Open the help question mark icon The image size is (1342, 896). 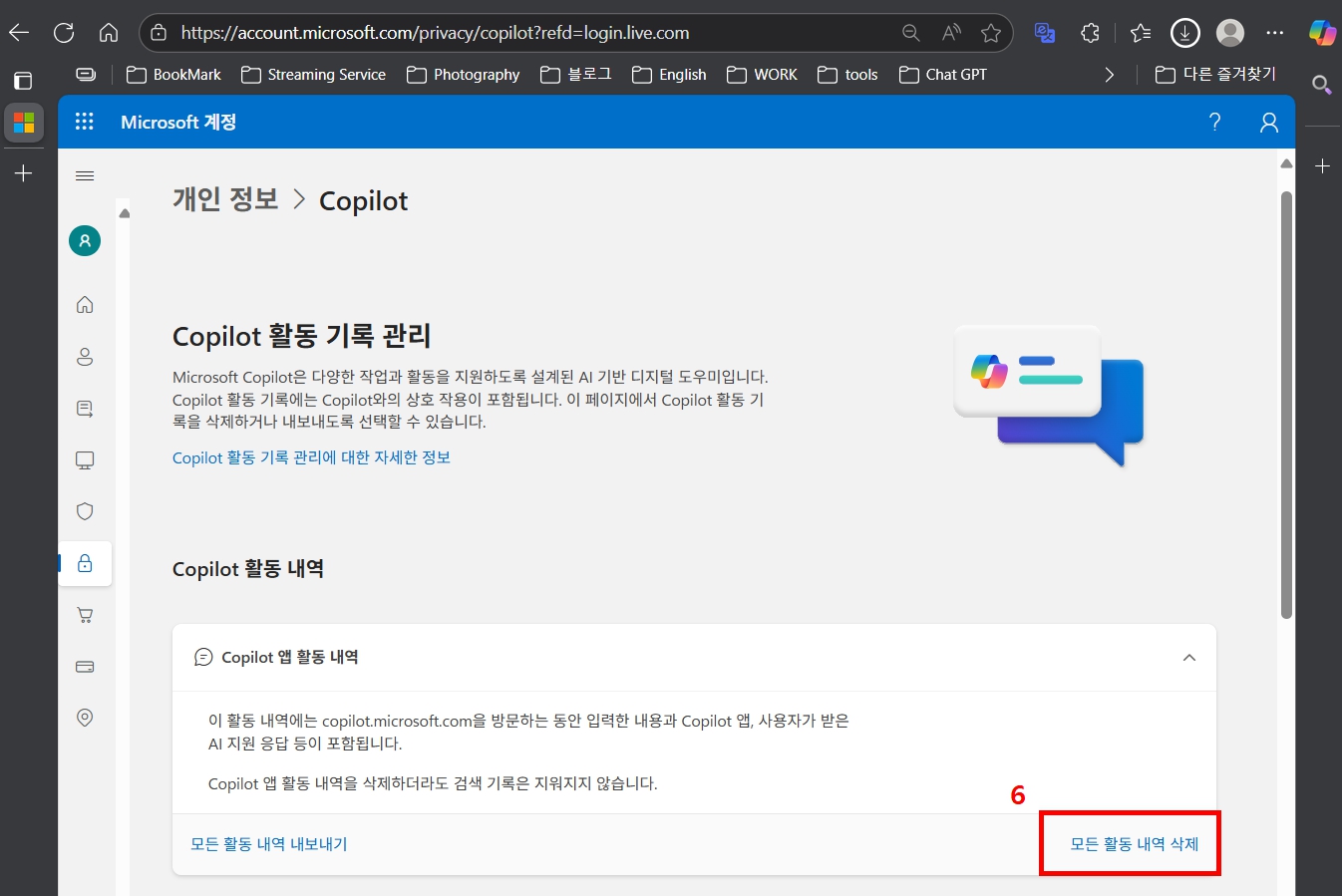(x=1214, y=122)
